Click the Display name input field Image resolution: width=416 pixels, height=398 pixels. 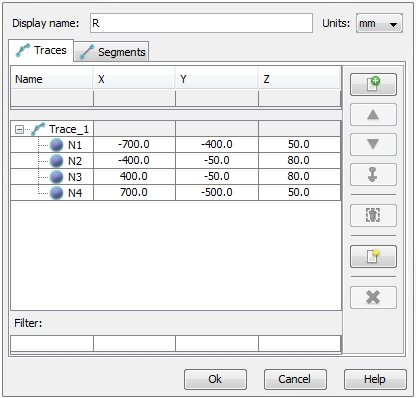pos(201,23)
